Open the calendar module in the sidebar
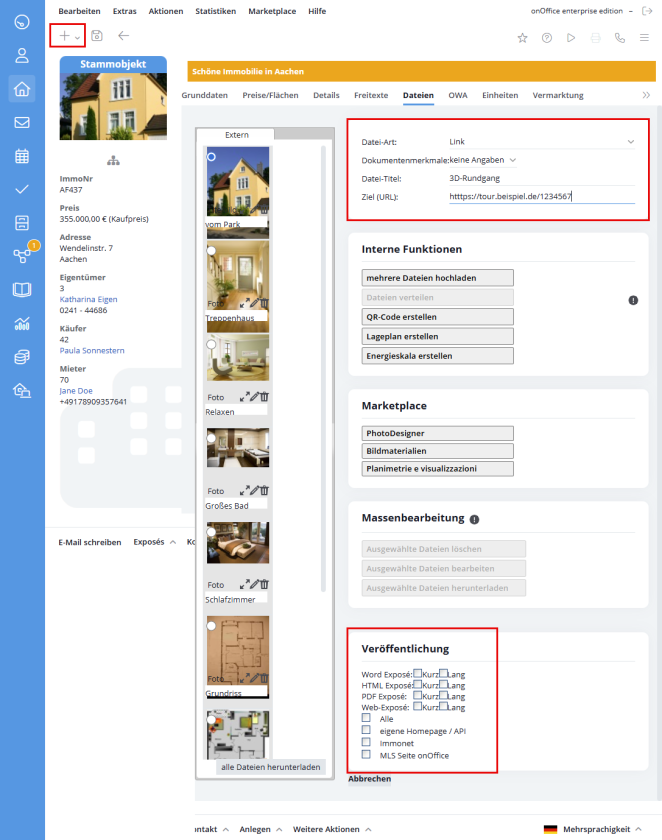 (22, 156)
